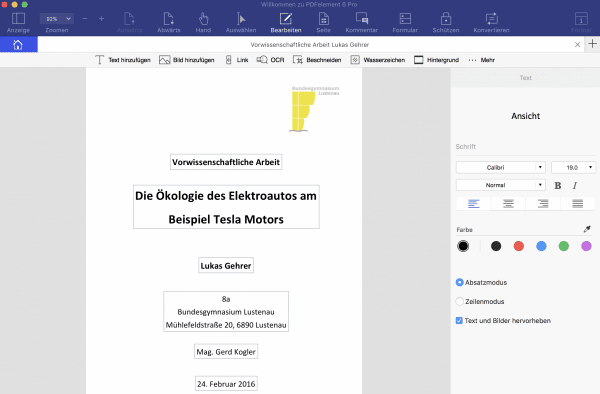600x394 pixels.
Task: Select Absatzmodus radio button
Action: coord(460,282)
